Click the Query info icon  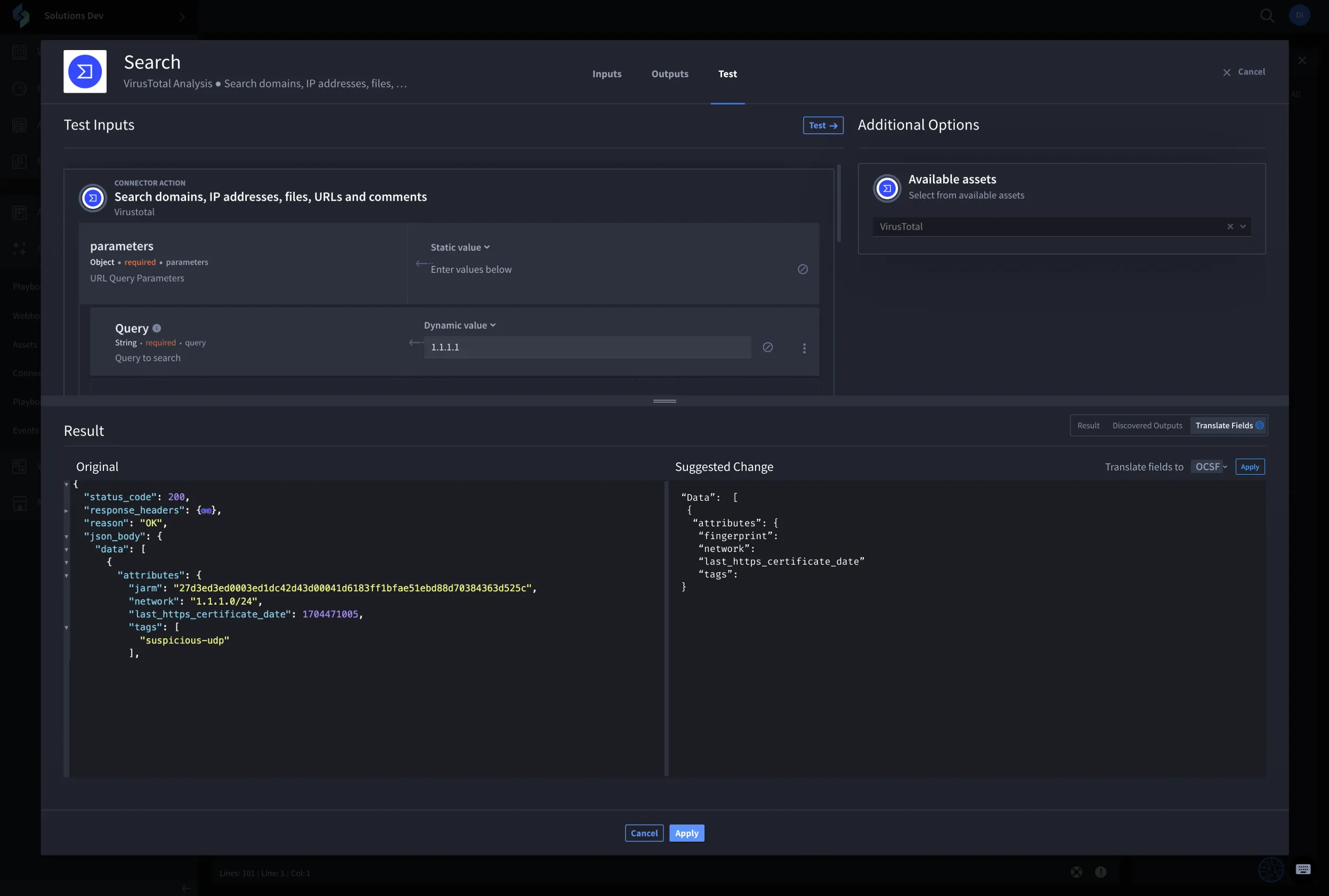pos(157,328)
